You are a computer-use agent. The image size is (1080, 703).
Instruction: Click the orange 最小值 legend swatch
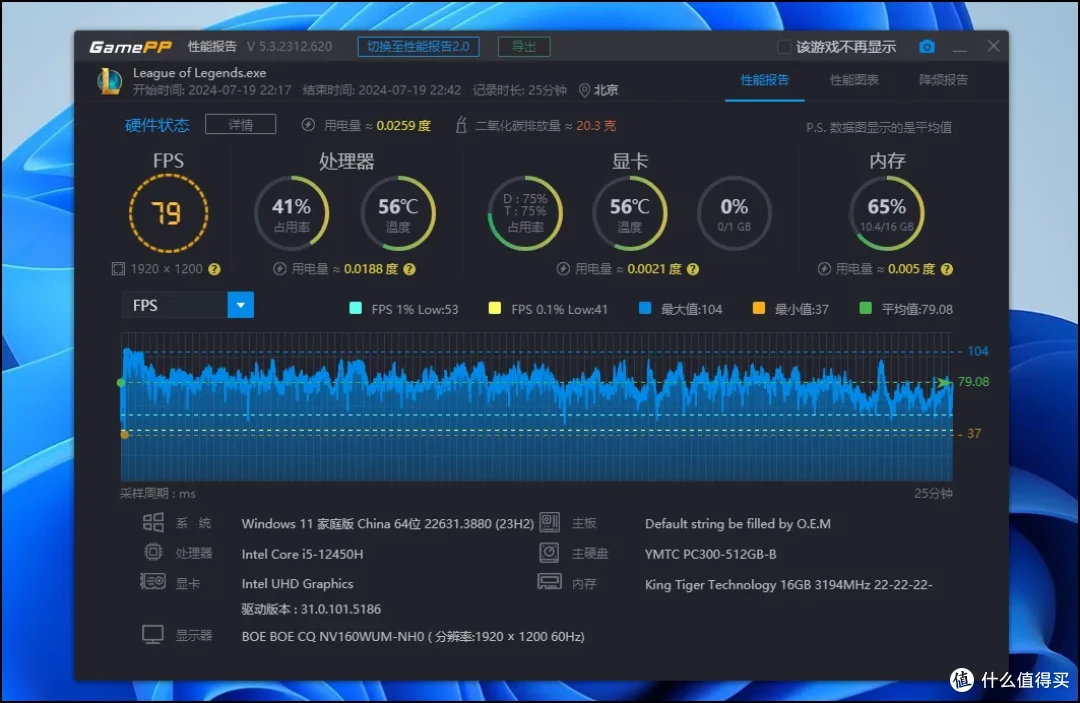758,308
